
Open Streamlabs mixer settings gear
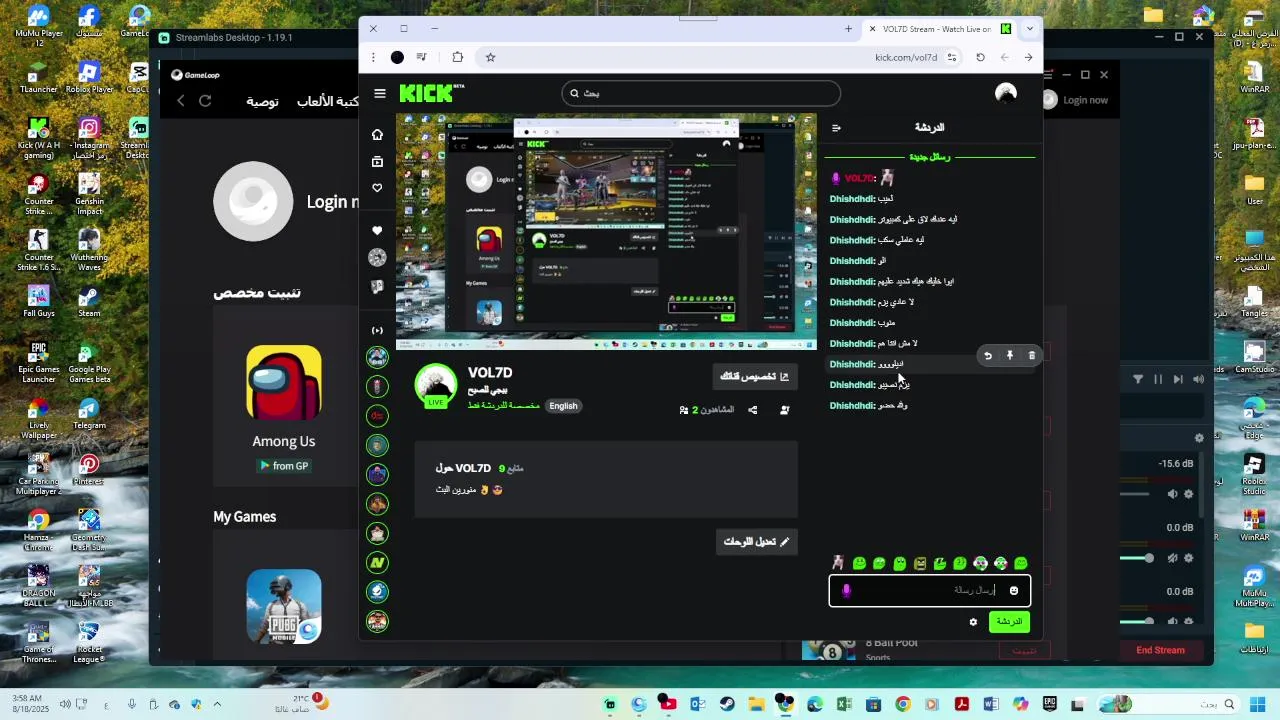point(1199,438)
